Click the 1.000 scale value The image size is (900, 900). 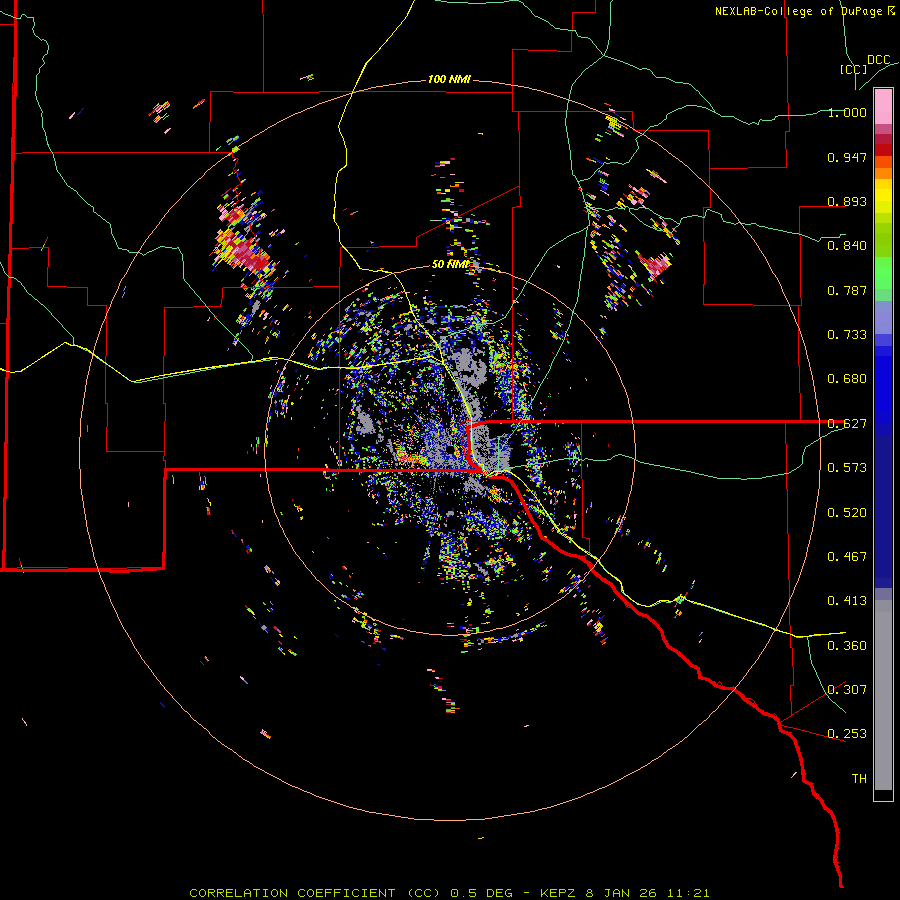tap(847, 112)
